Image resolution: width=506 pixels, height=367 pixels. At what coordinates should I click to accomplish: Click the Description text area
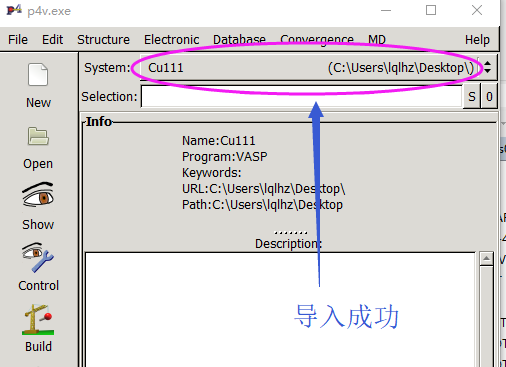280,309
